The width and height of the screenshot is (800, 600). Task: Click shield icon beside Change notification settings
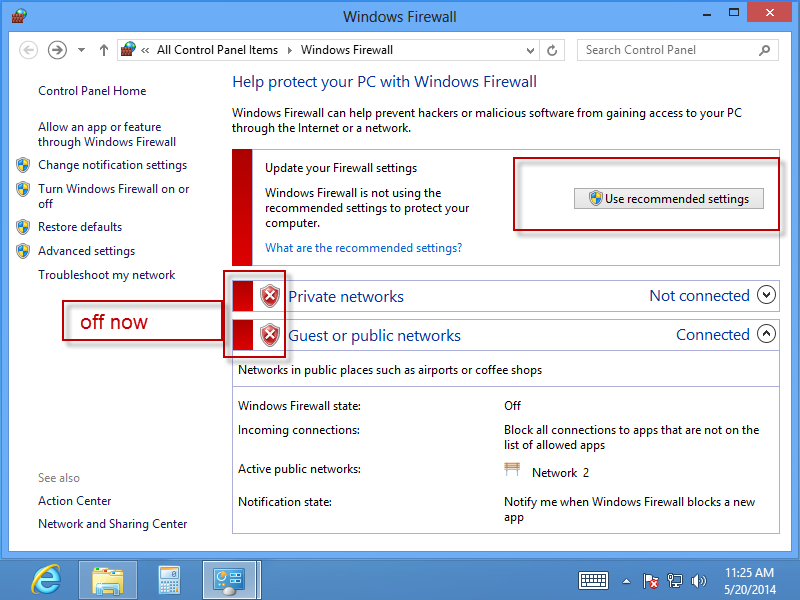(x=23, y=165)
